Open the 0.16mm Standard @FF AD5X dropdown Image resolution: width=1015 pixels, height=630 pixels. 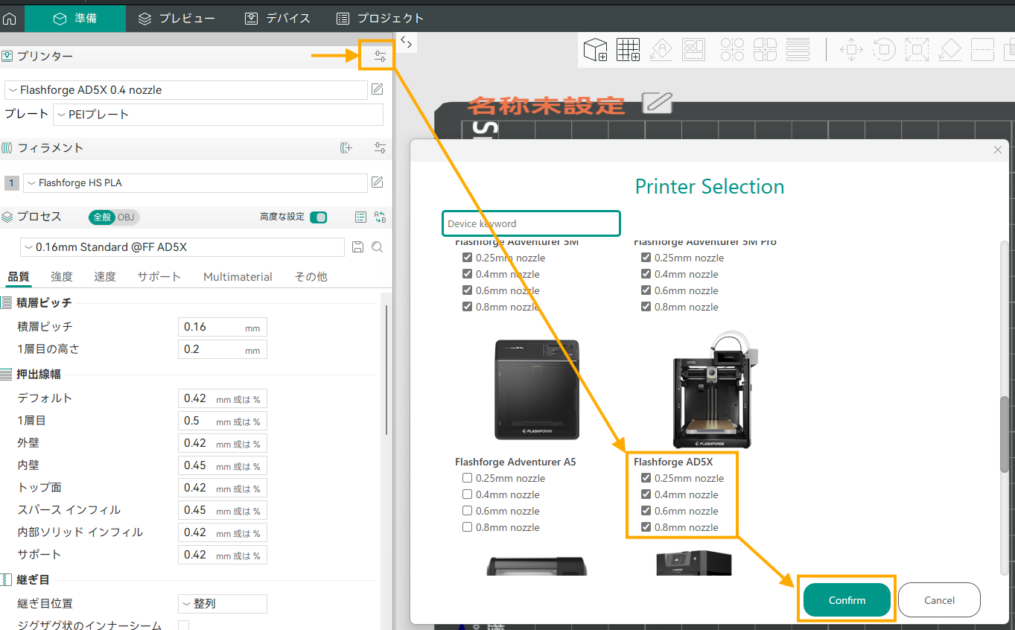point(183,247)
